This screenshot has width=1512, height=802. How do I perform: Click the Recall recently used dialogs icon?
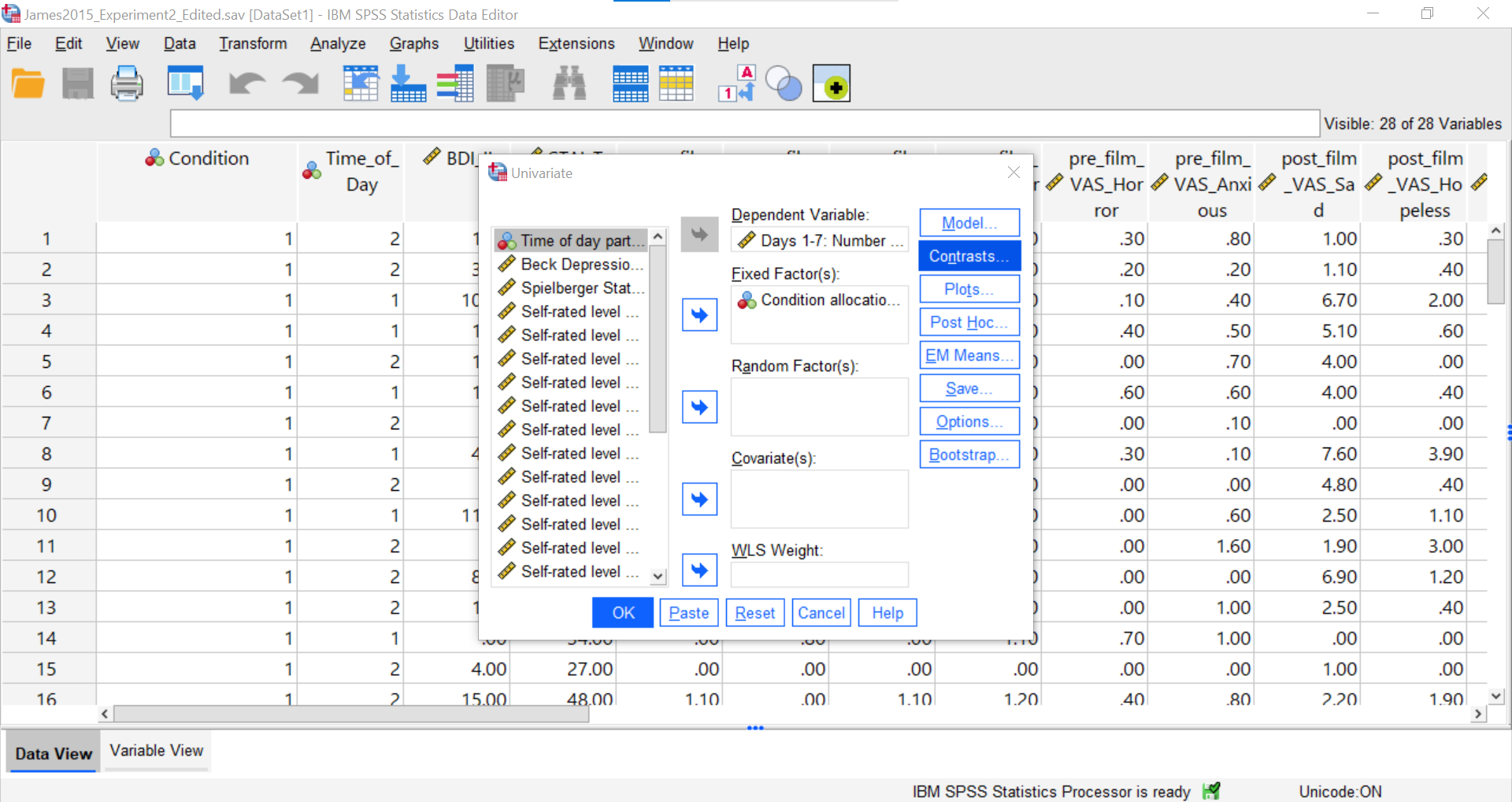[186, 84]
